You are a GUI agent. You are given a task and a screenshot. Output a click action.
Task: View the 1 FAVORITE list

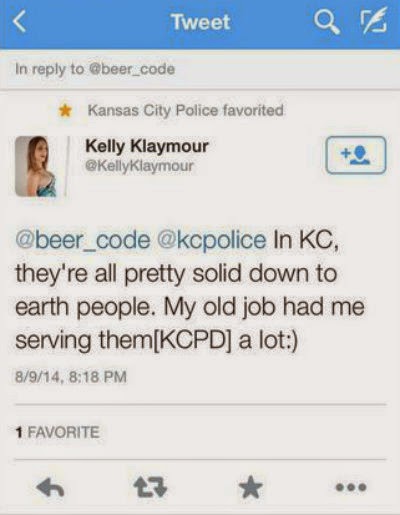pyautogui.click(x=58, y=432)
